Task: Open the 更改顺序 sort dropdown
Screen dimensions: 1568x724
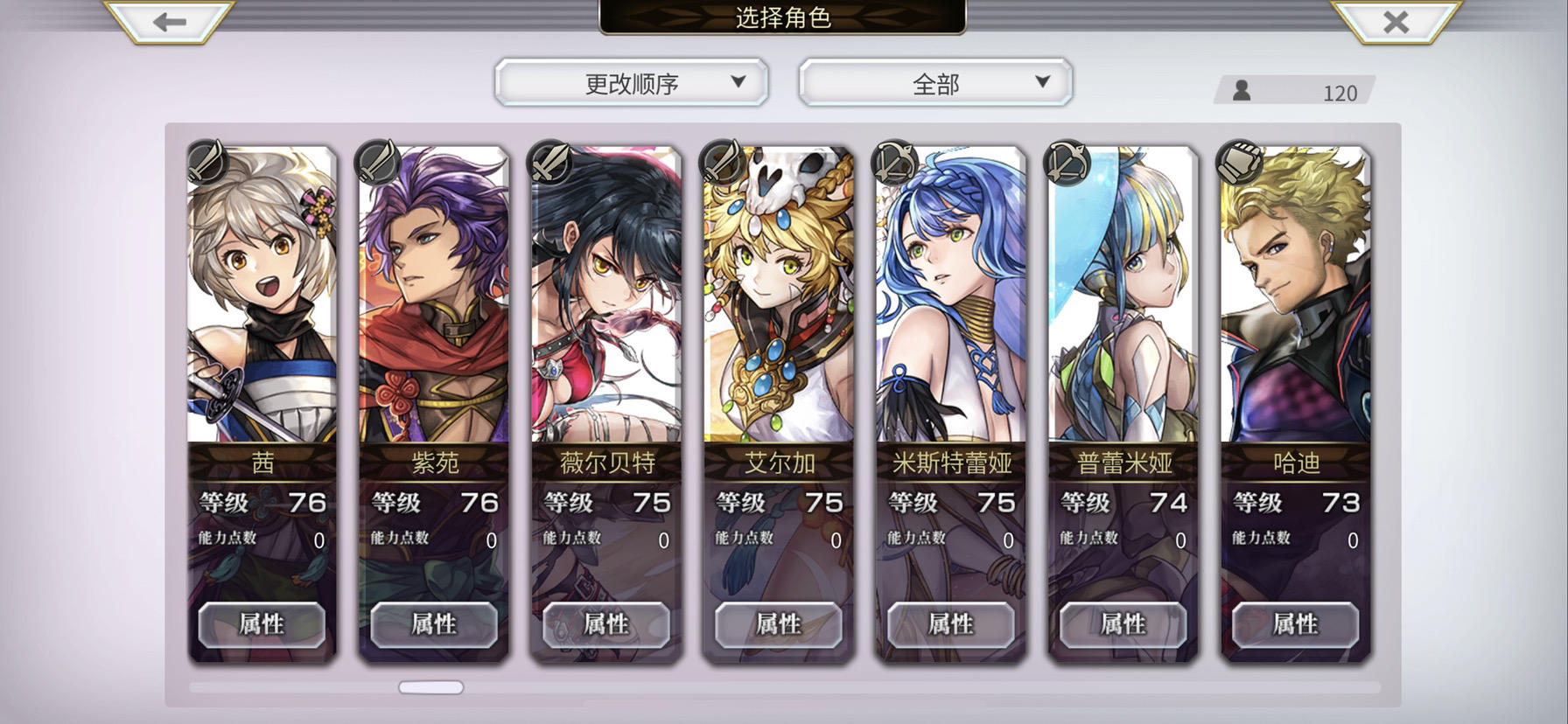Action: (x=632, y=83)
